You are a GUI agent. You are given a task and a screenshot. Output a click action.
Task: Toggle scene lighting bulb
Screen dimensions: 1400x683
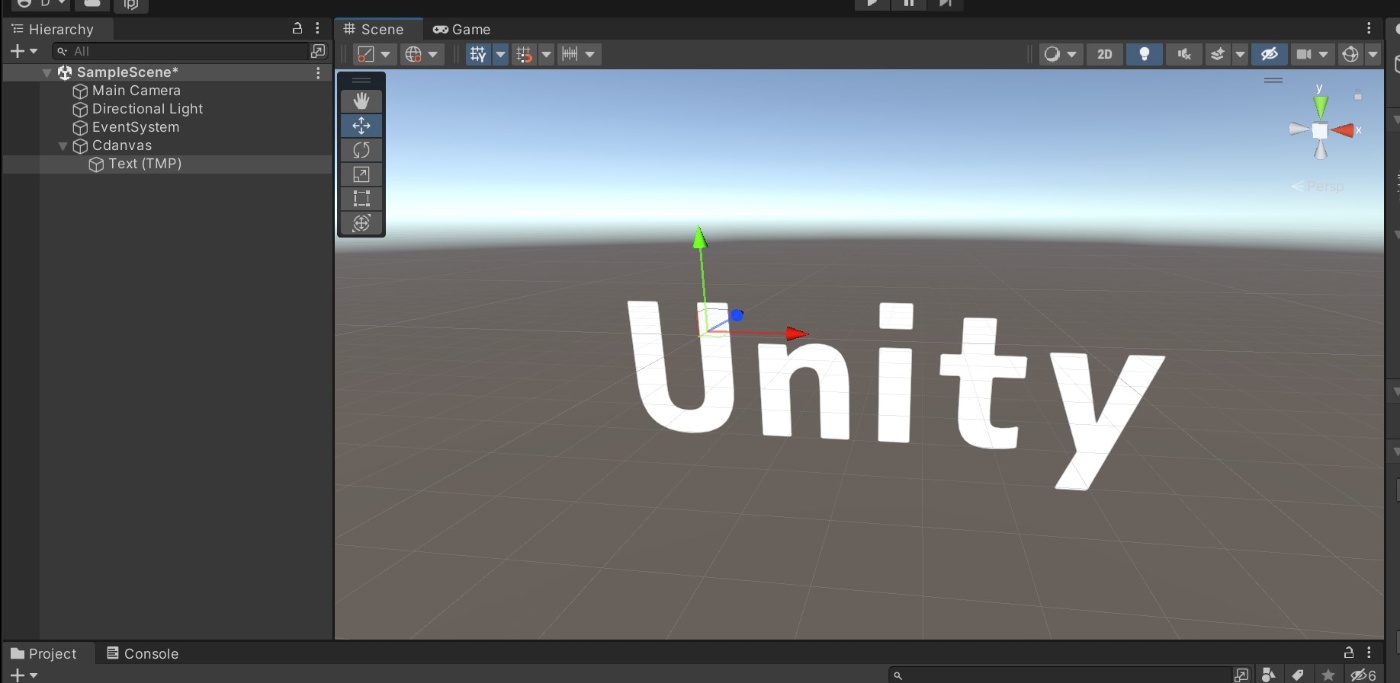1144,54
